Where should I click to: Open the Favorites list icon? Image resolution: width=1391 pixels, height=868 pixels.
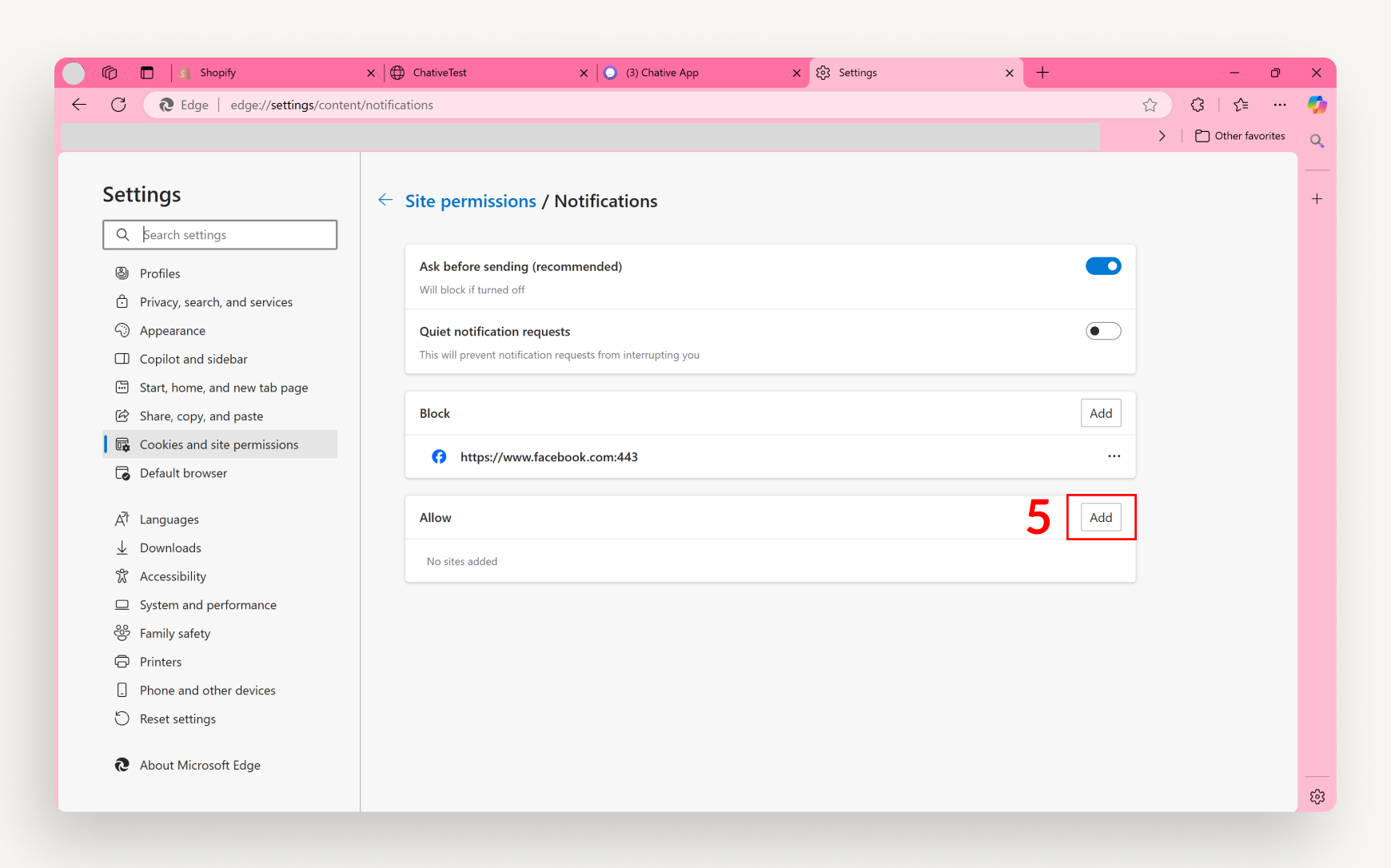(1241, 105)
